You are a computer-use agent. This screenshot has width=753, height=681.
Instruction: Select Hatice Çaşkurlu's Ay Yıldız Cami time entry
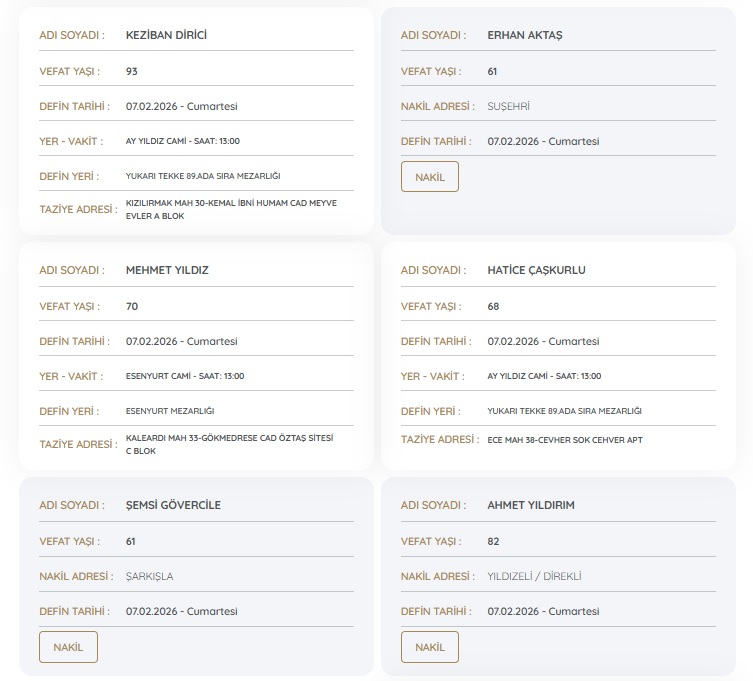click(x=544, y=376)
